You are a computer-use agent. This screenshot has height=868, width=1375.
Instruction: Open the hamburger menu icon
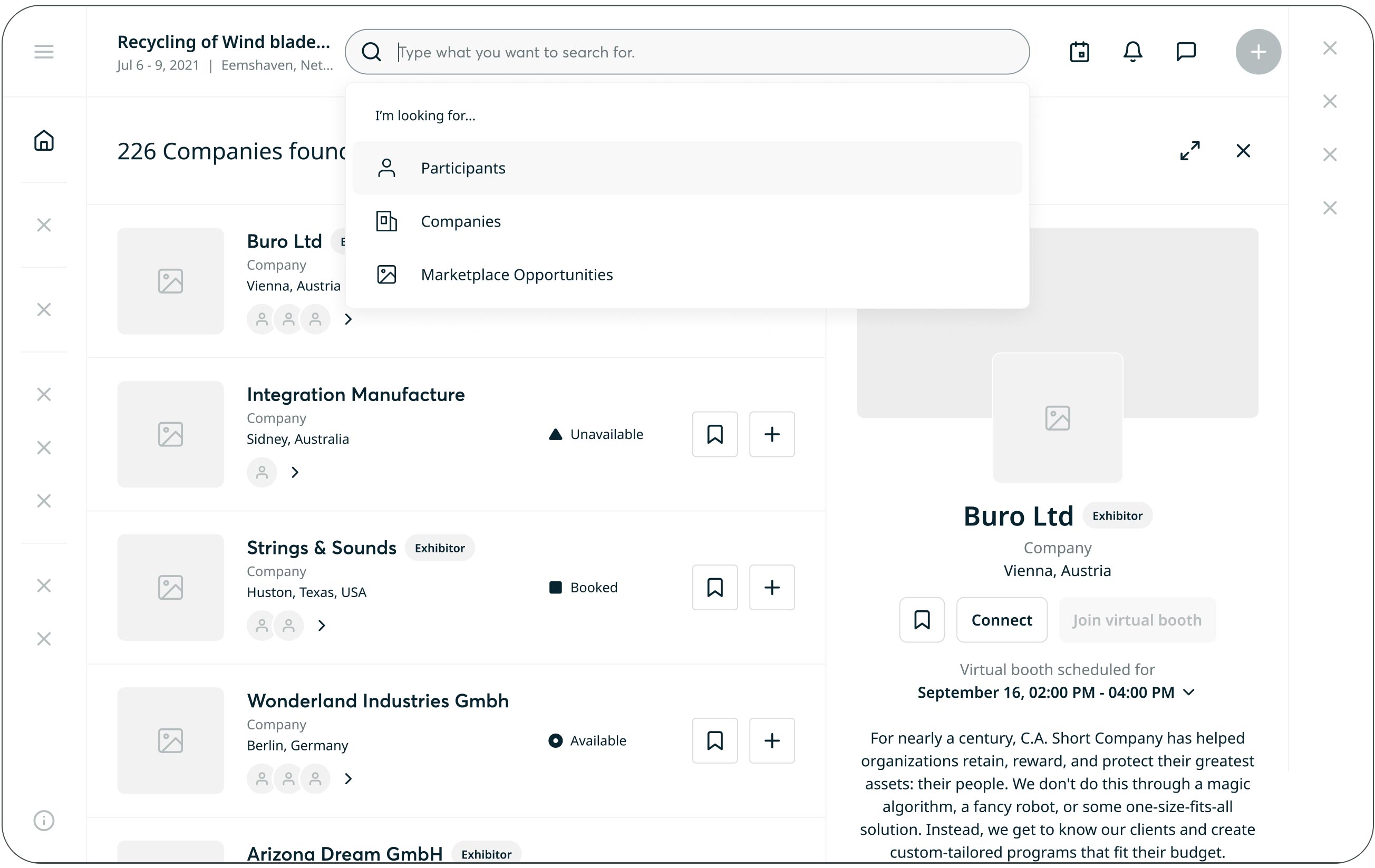pos(43,52)
